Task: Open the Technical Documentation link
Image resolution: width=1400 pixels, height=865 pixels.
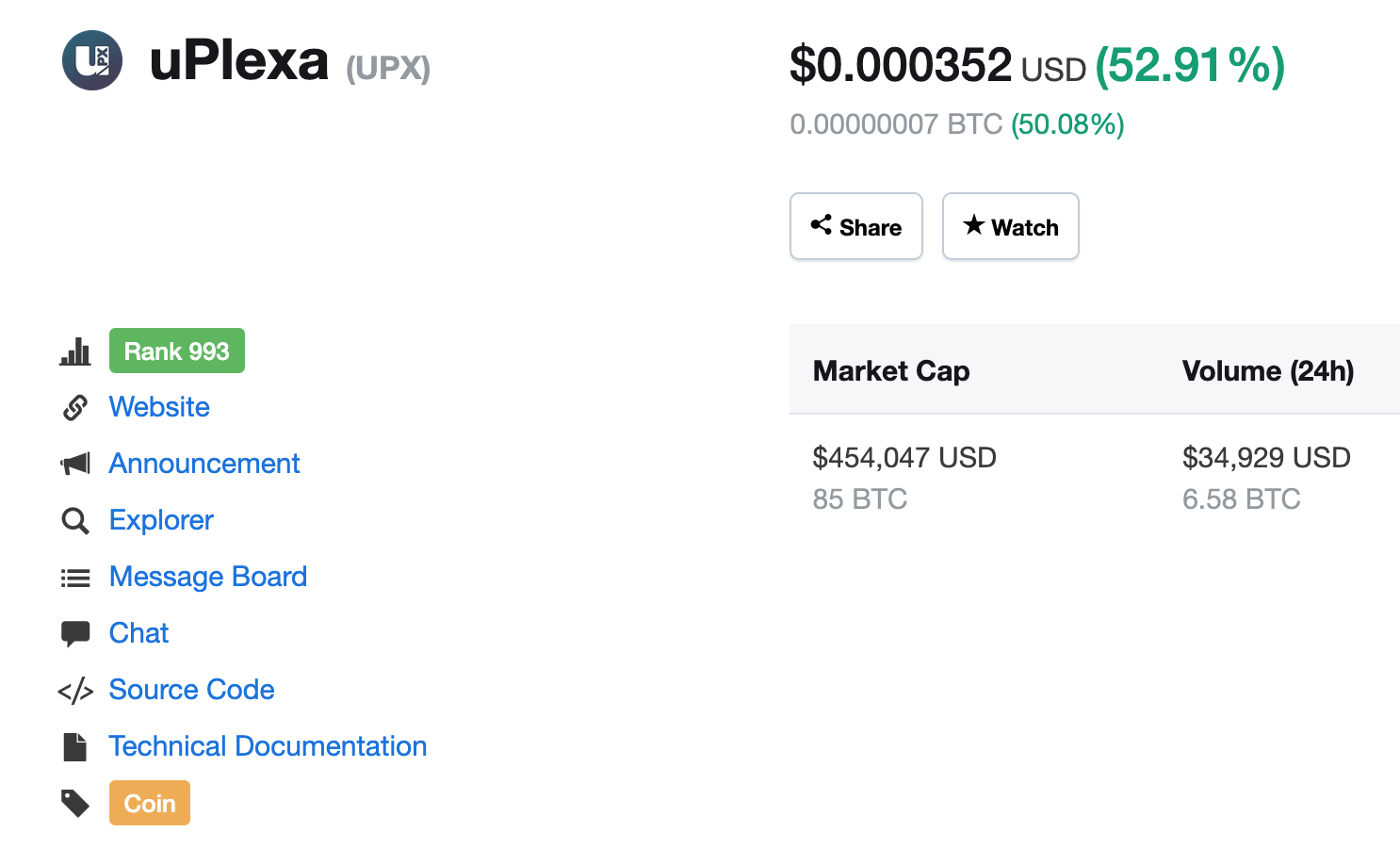Action: pyautogui.click(x=269, y=746)
